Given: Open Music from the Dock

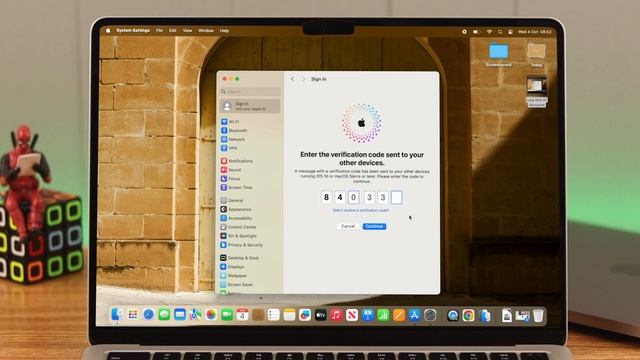Looking at the screenshot, I should pyautogui.click(x=336, y=315).
